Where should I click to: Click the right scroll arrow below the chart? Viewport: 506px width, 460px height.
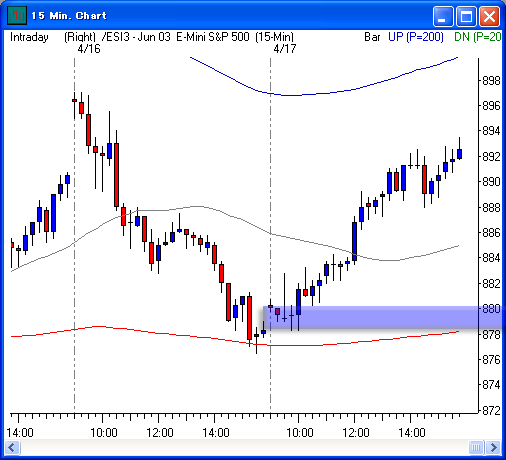[493, 447]
